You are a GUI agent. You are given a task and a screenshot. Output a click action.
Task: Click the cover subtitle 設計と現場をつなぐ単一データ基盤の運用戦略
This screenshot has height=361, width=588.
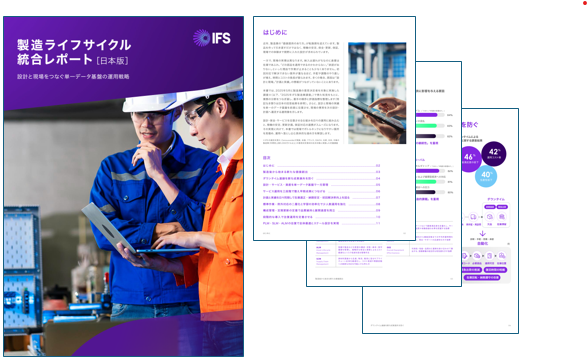73,76
